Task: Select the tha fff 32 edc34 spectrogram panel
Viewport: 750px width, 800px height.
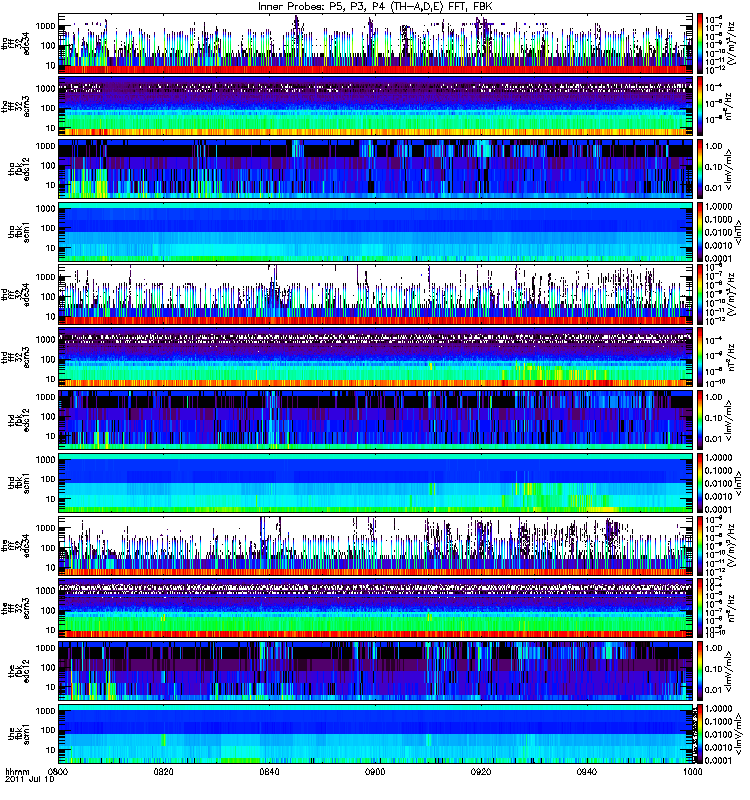Action: click(376, 43)
